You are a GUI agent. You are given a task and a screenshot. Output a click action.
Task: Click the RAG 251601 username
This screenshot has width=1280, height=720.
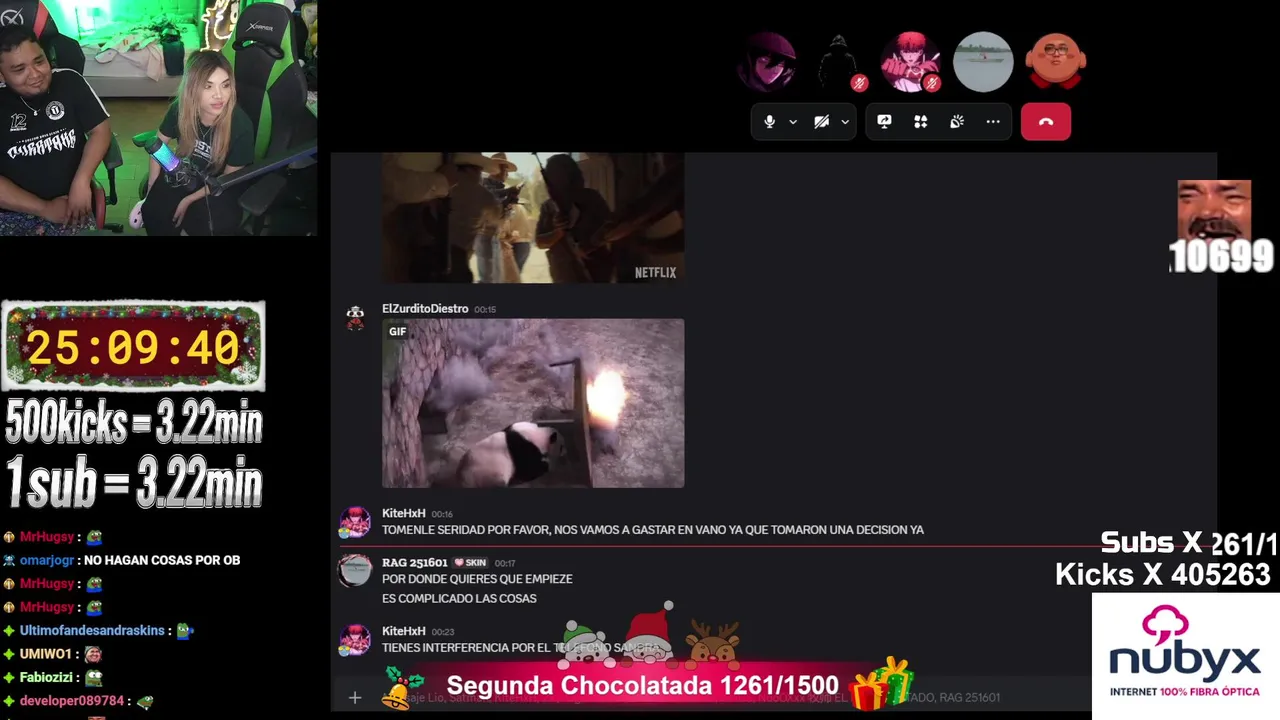tap(414, 562)
